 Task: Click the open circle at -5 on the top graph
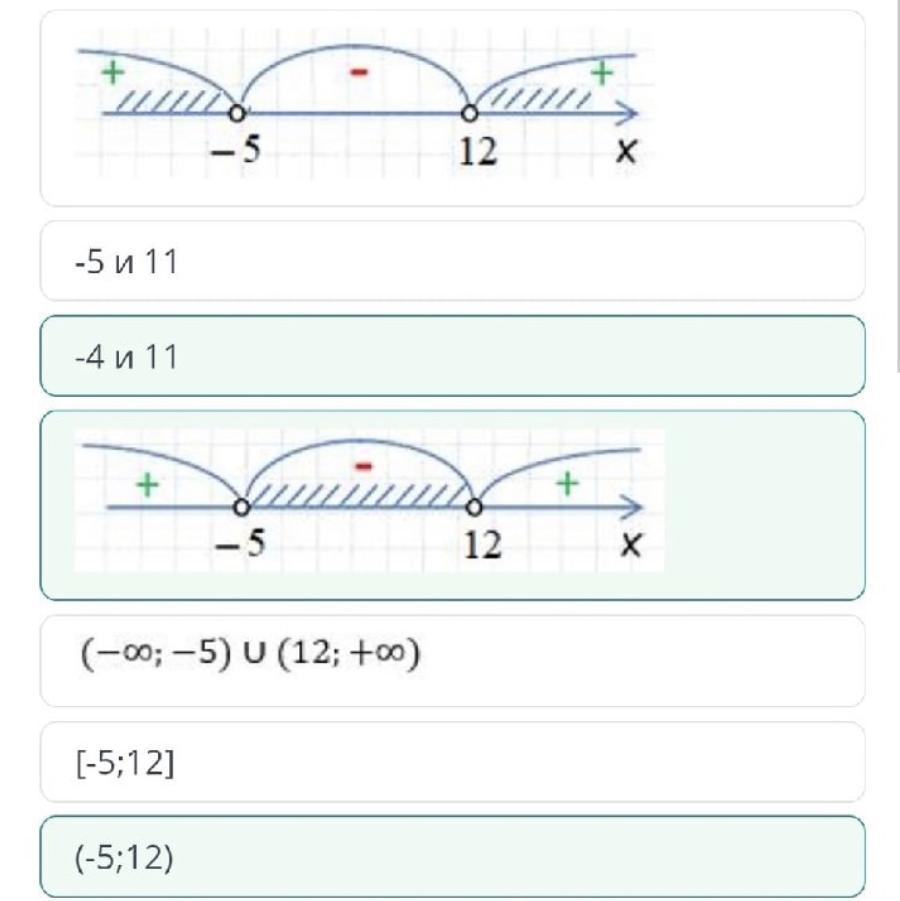[238, 112]
